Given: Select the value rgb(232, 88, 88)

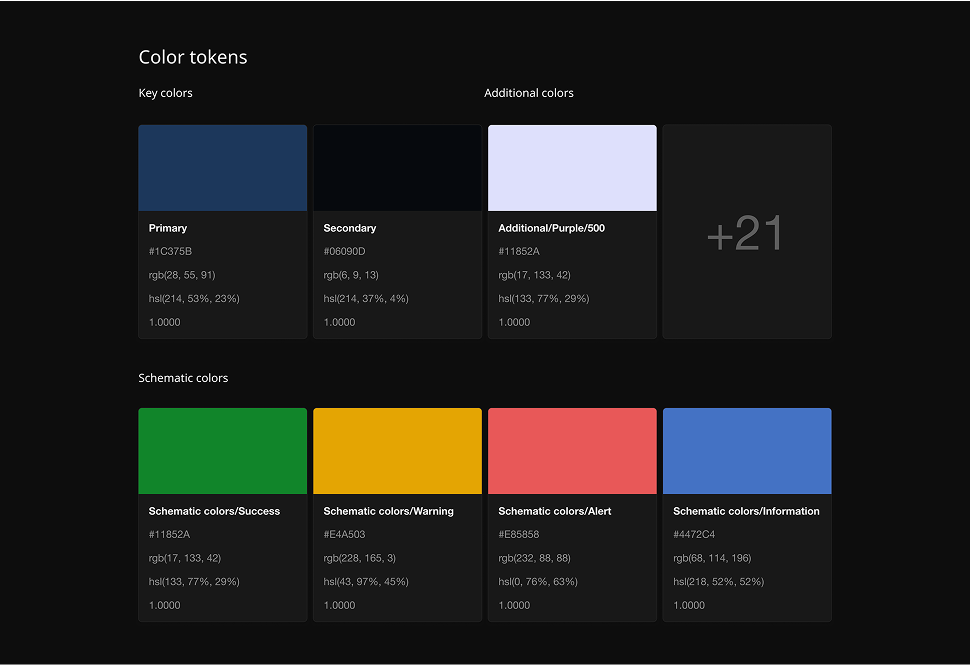Looking at the screenshot, I should pos(534,558).
